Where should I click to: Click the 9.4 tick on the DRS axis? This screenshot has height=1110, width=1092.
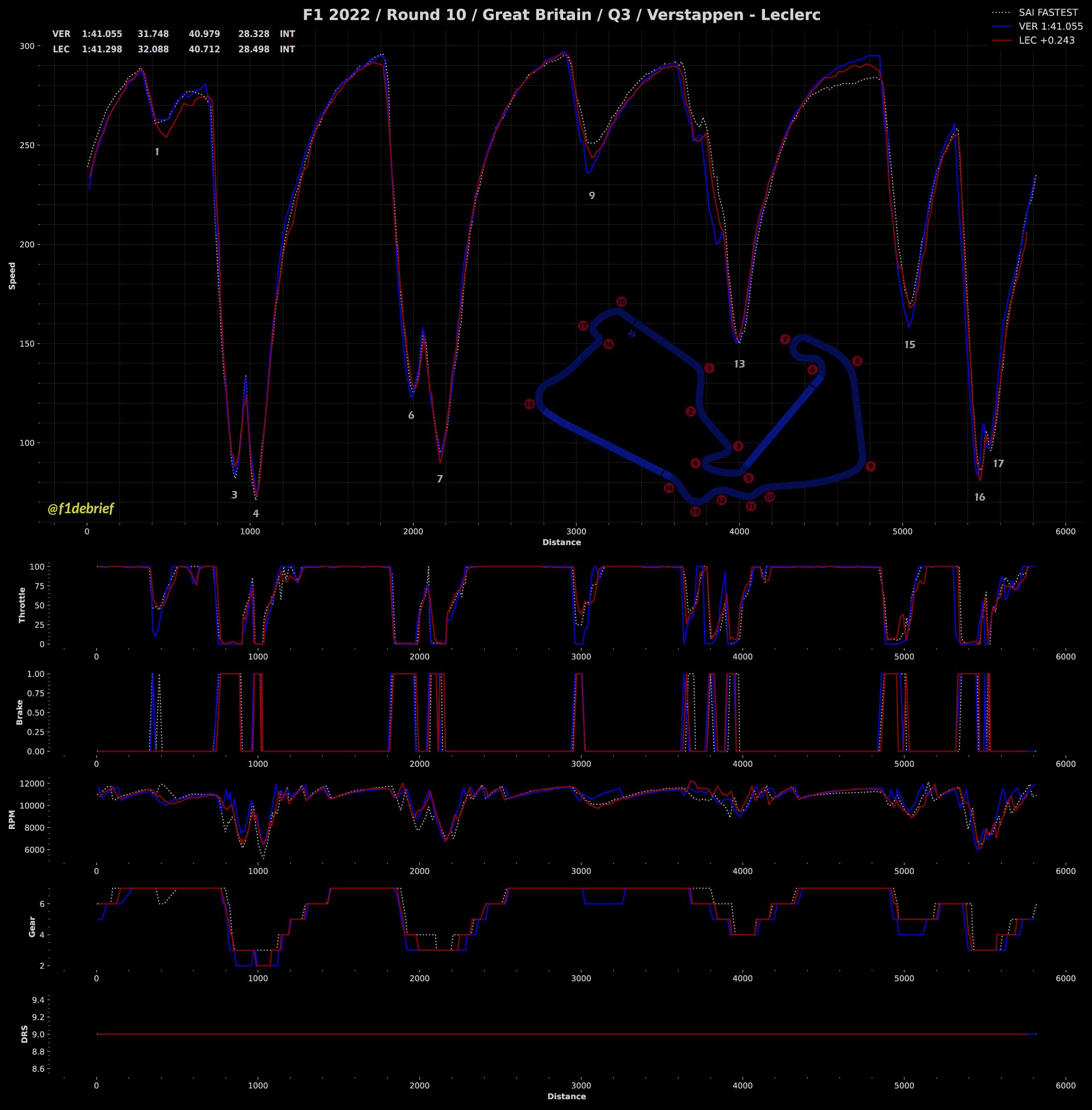coord(38,1000)
